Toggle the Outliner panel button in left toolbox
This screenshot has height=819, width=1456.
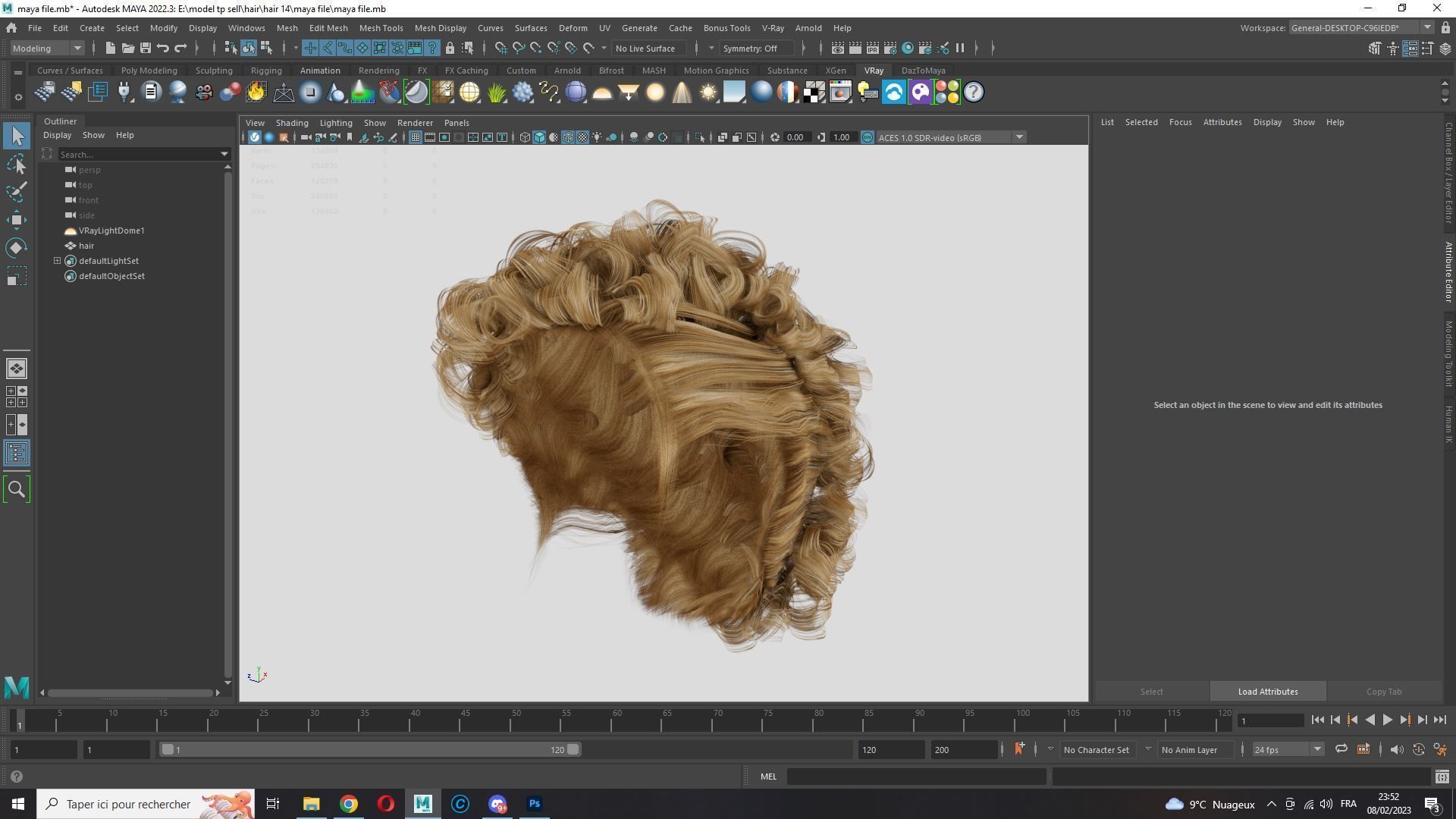pos(17,453)
